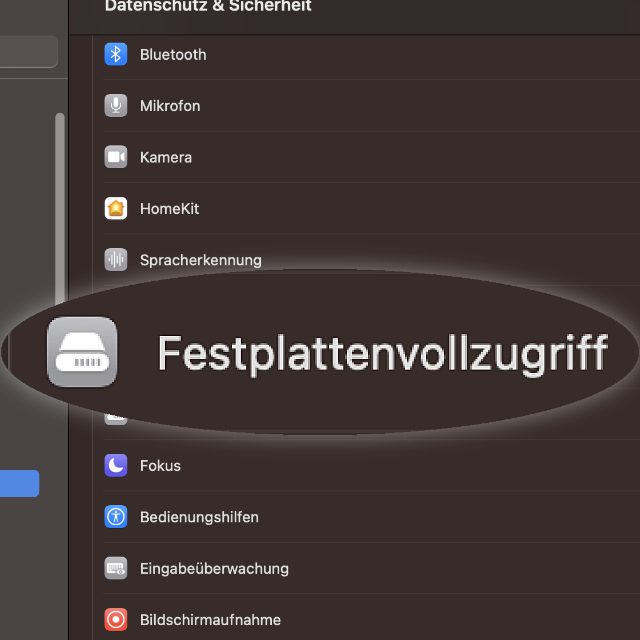Click the blue Bluetooth icon
The width and height of the screenshot is (640, 640).
(x=116, y=54)
